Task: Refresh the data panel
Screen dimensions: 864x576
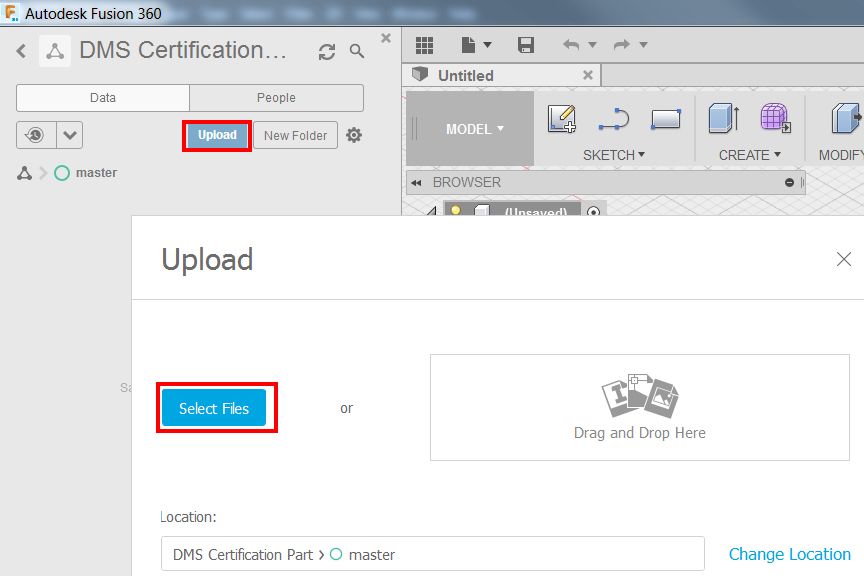Action: point(327,52)
